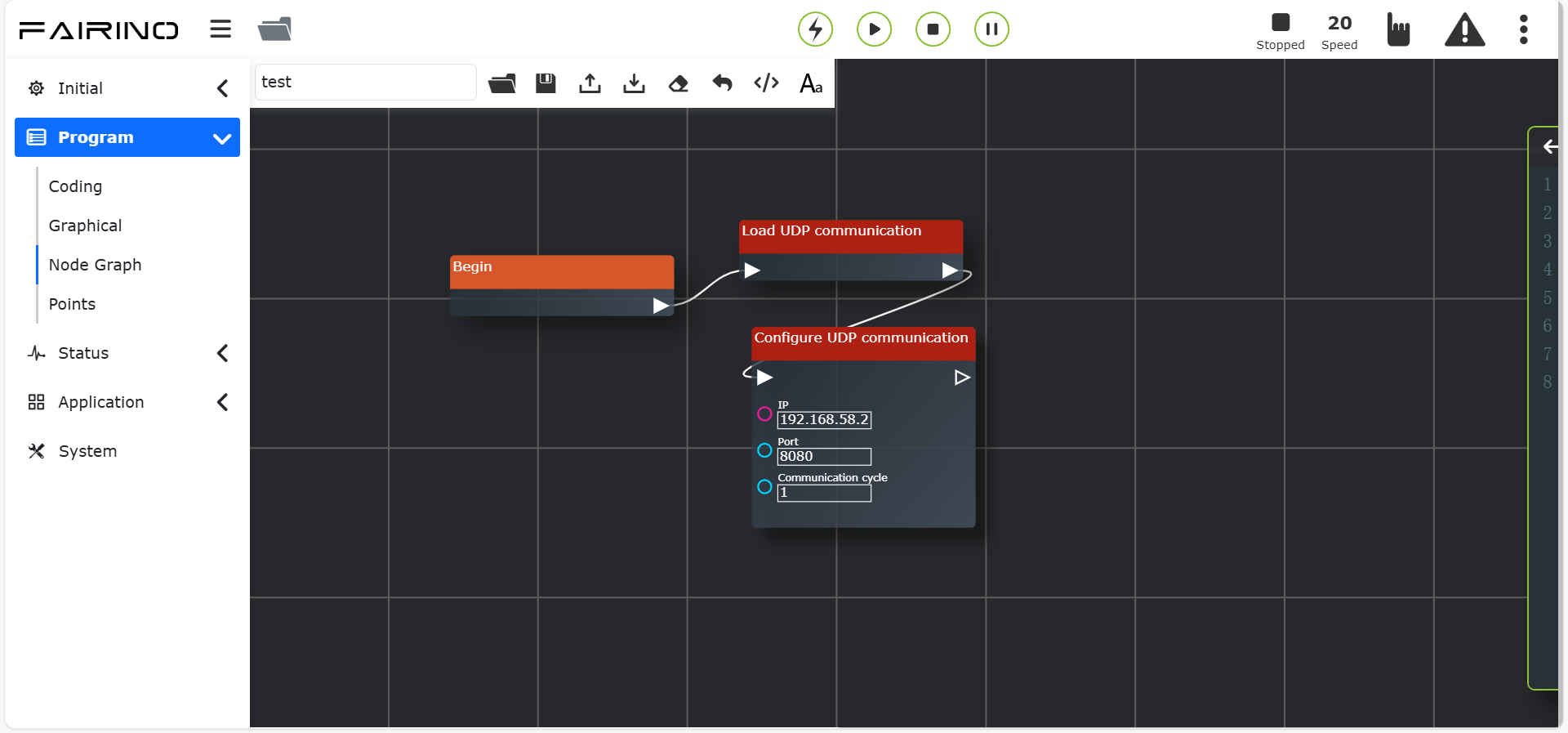
Task: Open the code view brackets icon
Action: [766, 83]
